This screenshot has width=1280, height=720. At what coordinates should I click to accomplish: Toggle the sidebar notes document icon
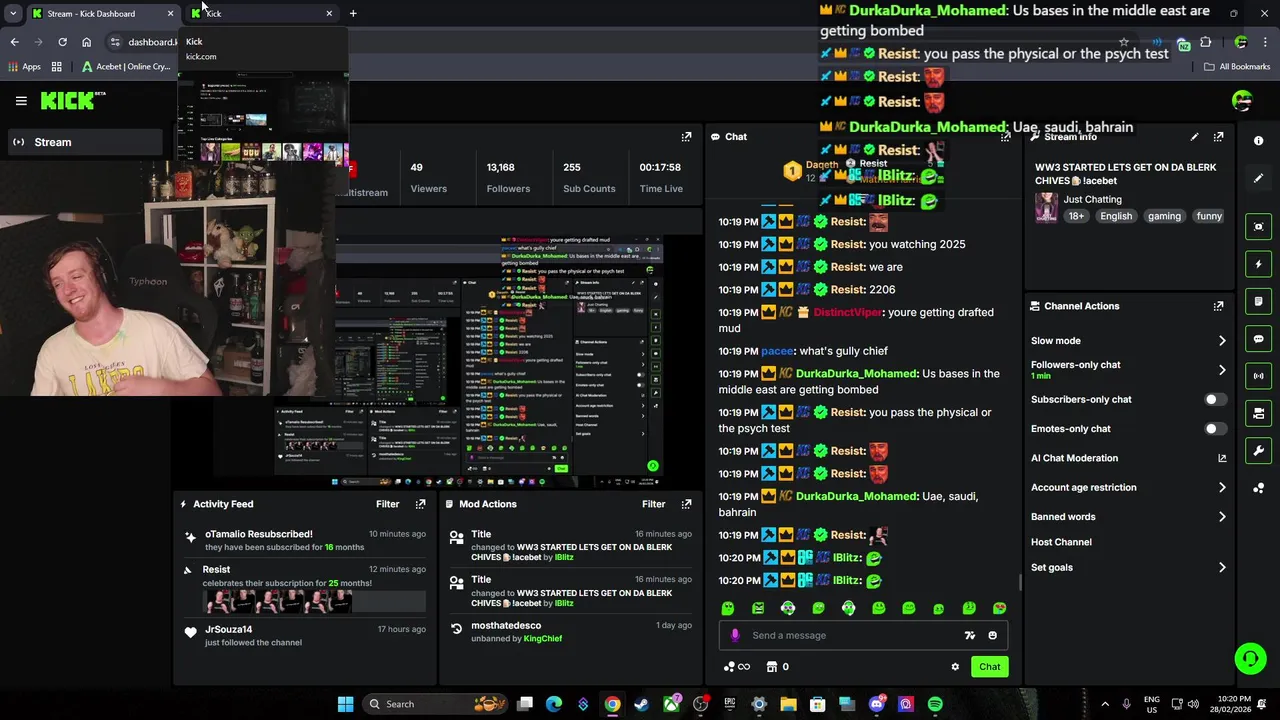1259,301
